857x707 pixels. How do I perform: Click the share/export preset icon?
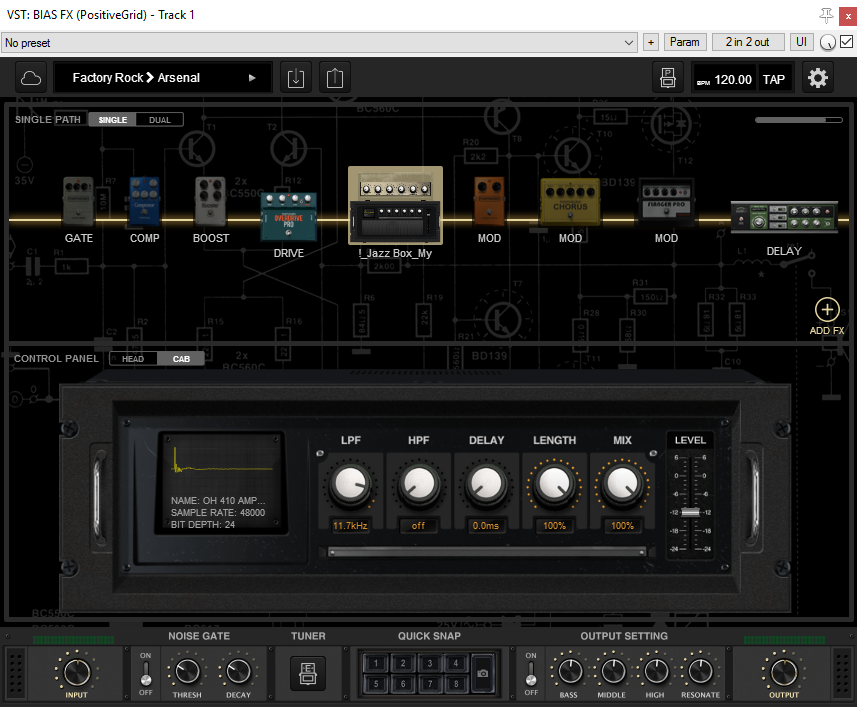coord(334,79)
